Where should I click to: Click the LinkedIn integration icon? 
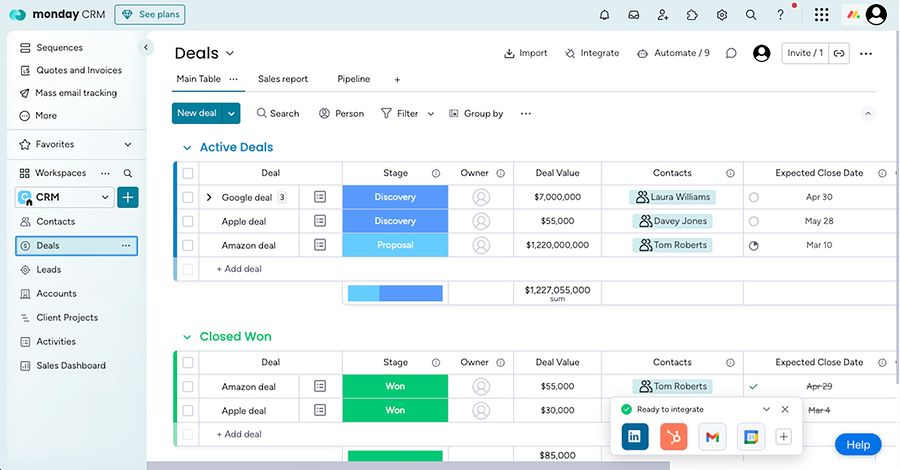click(635, 437)
